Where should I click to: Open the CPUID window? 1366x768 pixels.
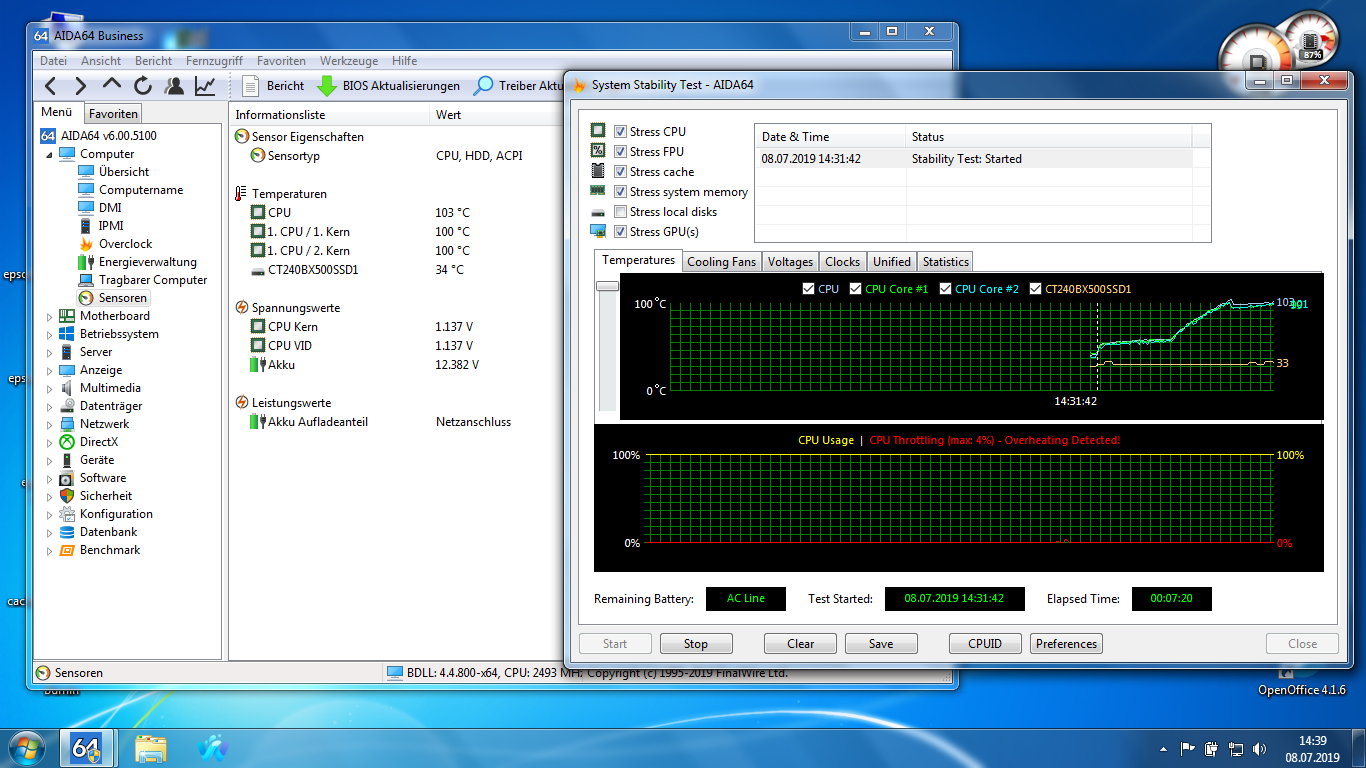pyautogui.click(x=984, y=643)
